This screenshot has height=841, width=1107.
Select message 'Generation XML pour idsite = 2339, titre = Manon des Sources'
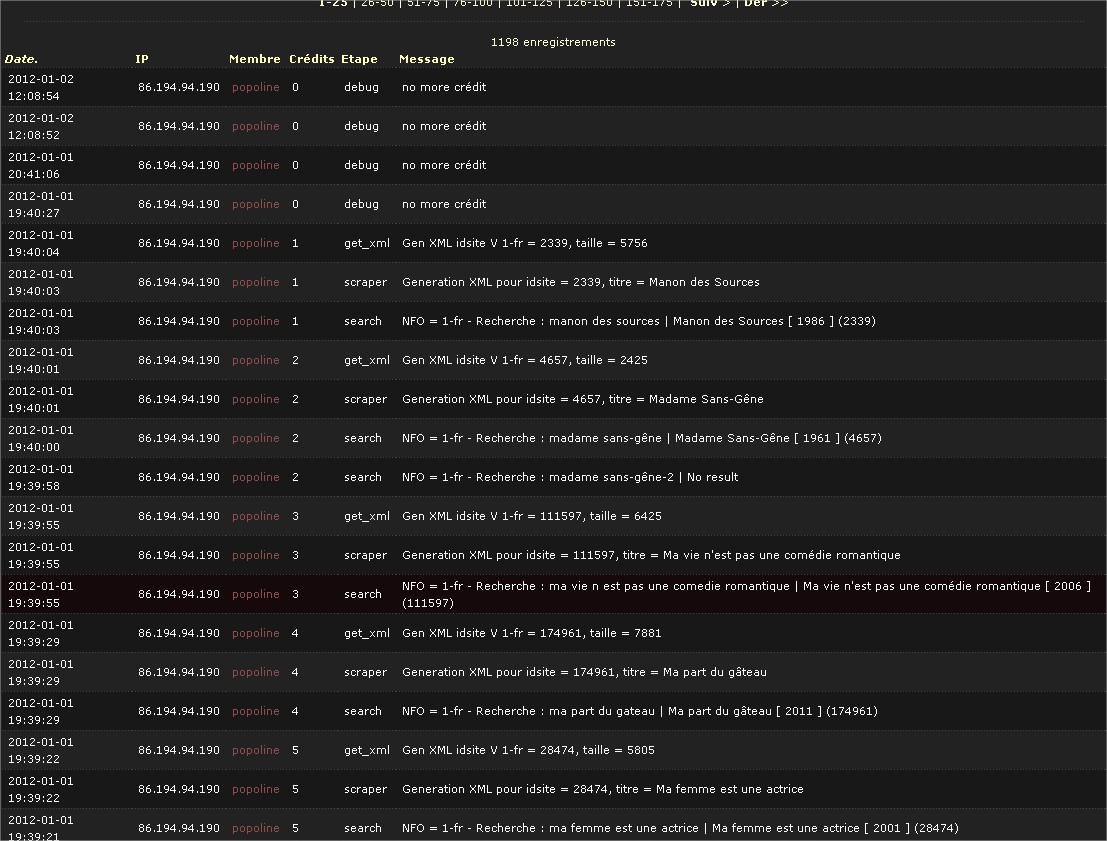click(x=581, y=282)
